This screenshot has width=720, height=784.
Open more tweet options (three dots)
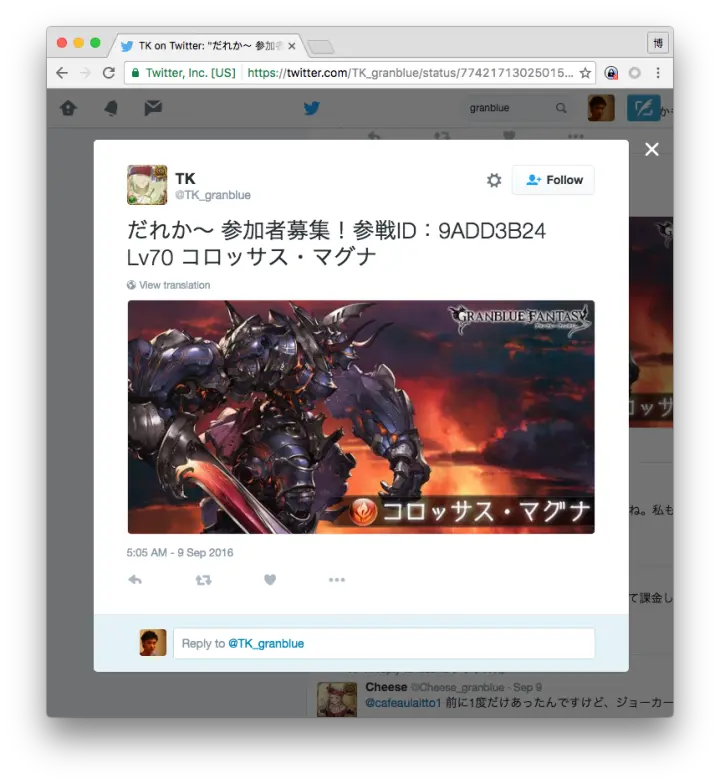click(x=337, y=580)
